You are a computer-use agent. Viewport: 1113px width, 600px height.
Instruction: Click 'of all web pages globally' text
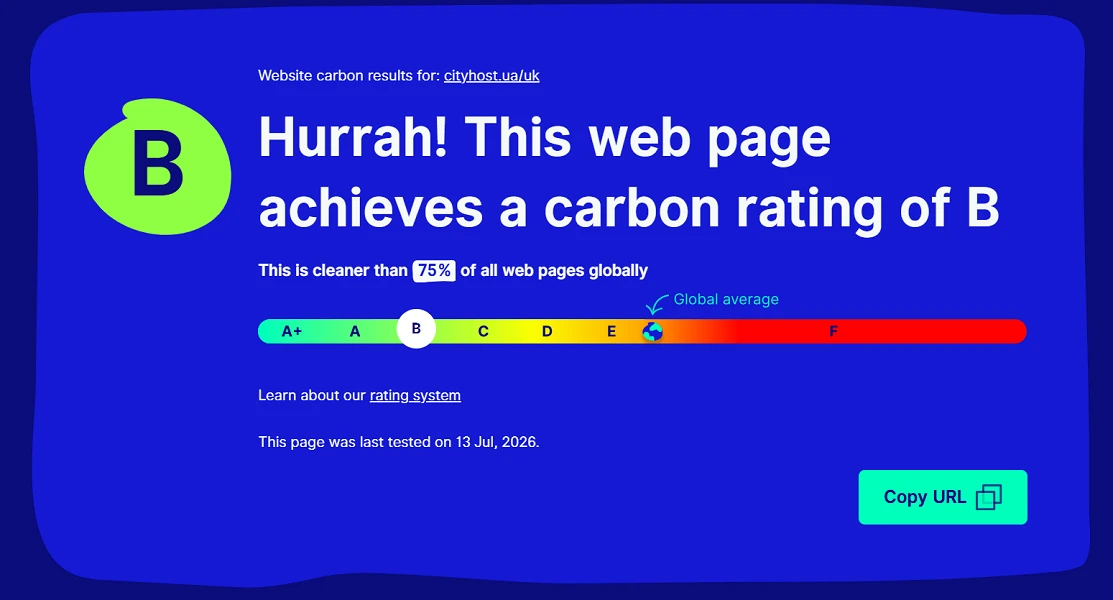554,271
